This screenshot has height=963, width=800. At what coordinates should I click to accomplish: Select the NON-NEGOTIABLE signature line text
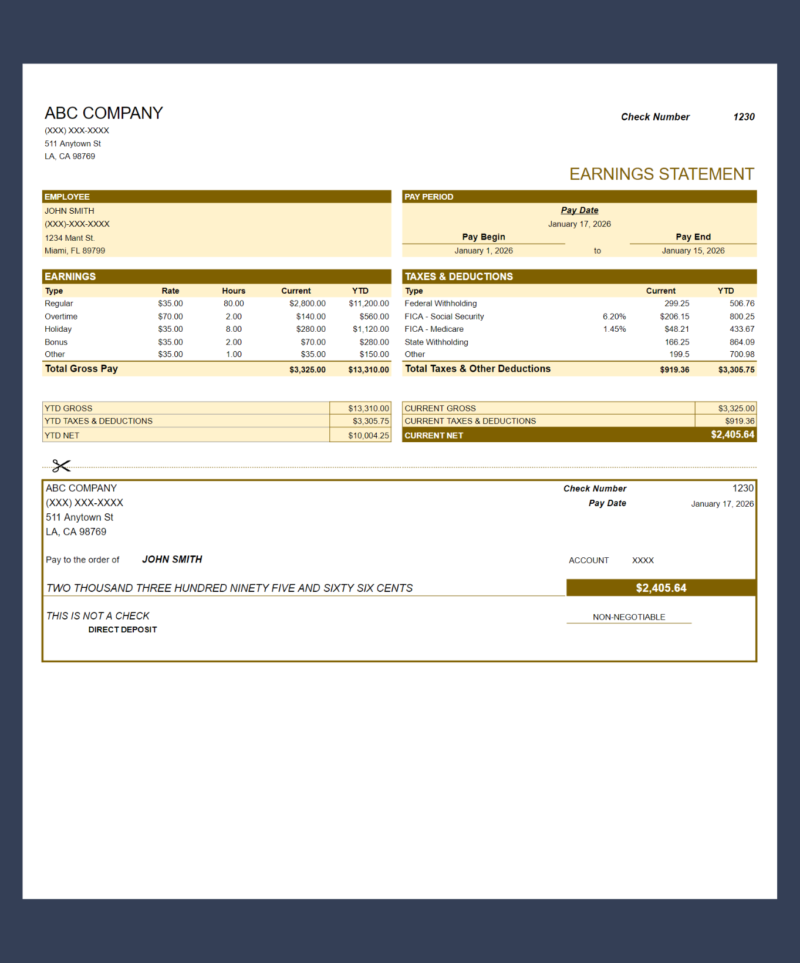tap(629, 617)
